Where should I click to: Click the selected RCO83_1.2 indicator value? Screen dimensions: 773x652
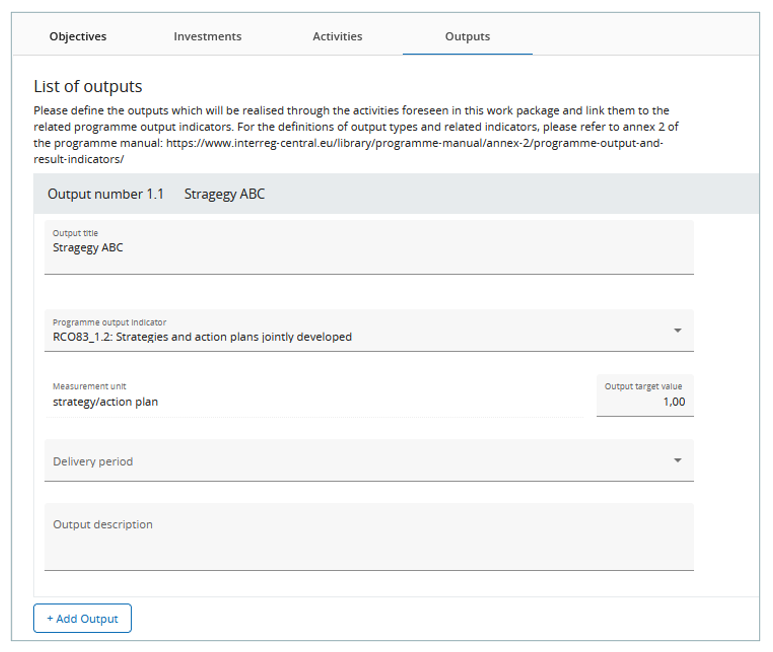[x=202, y=337]
